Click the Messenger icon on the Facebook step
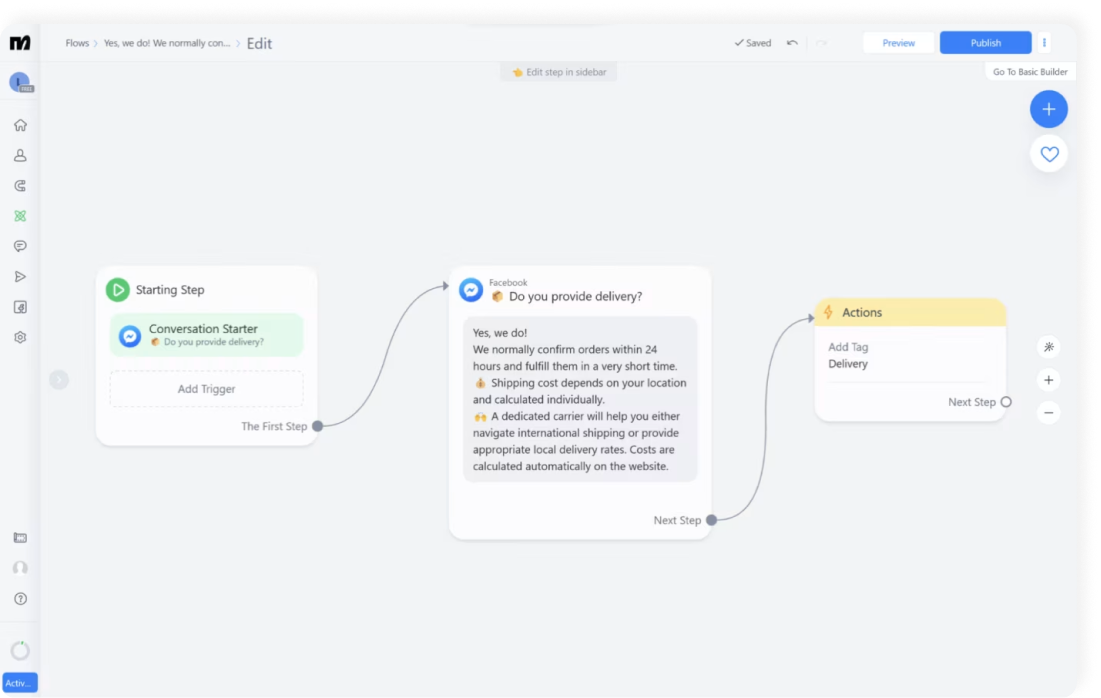The image size is (1101, 698). pyautogui.click(x=469, y=289)
